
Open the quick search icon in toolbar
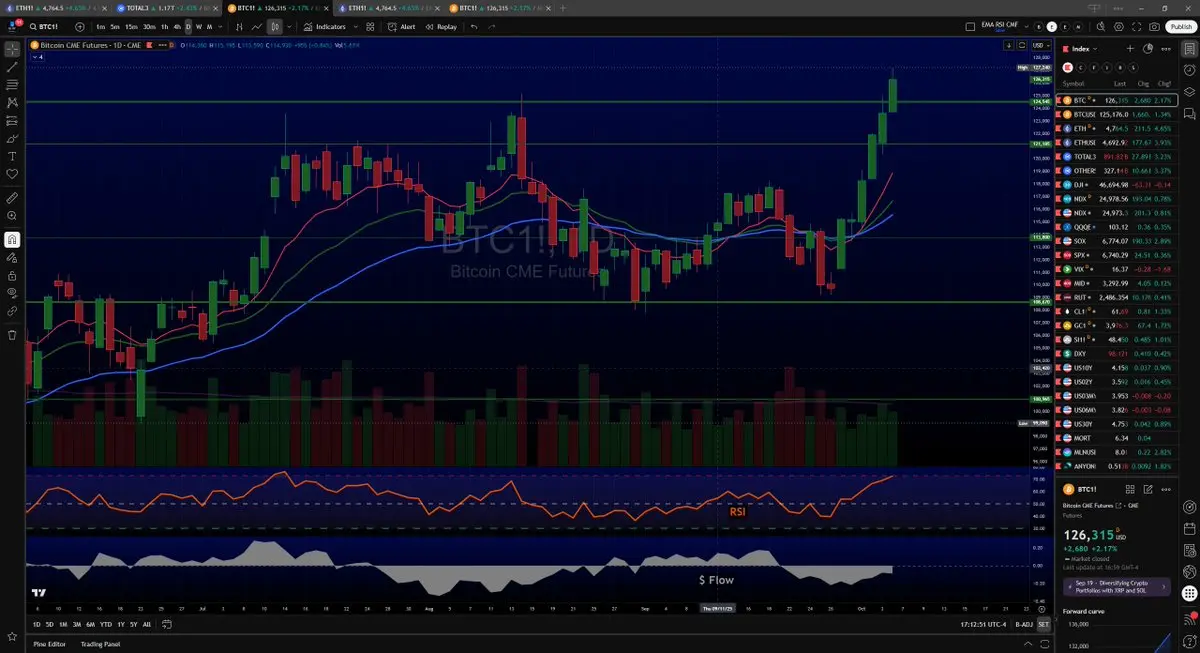tap(1101, 26)
